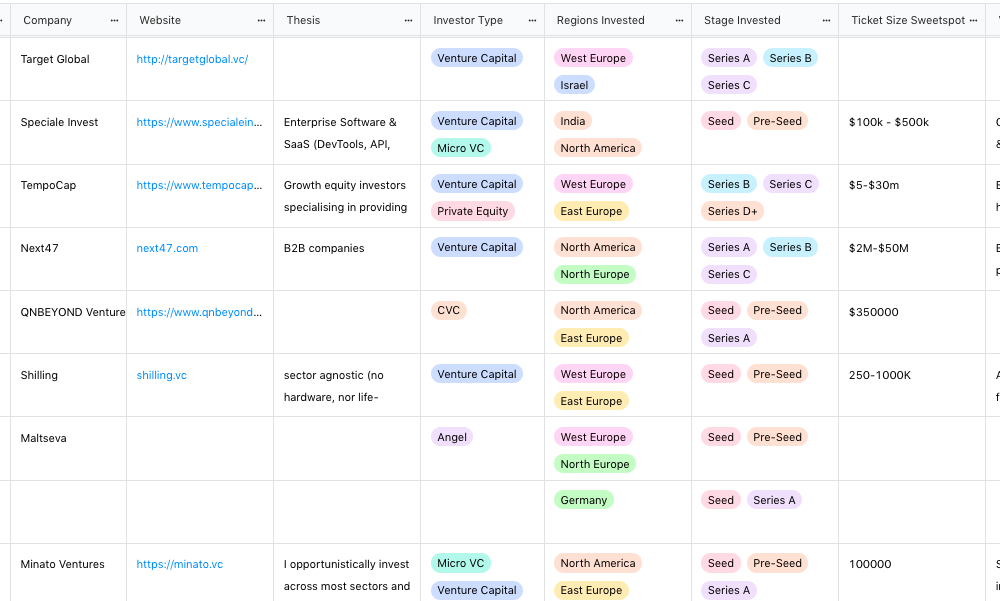Click the Shilling company name

(39, 375)
